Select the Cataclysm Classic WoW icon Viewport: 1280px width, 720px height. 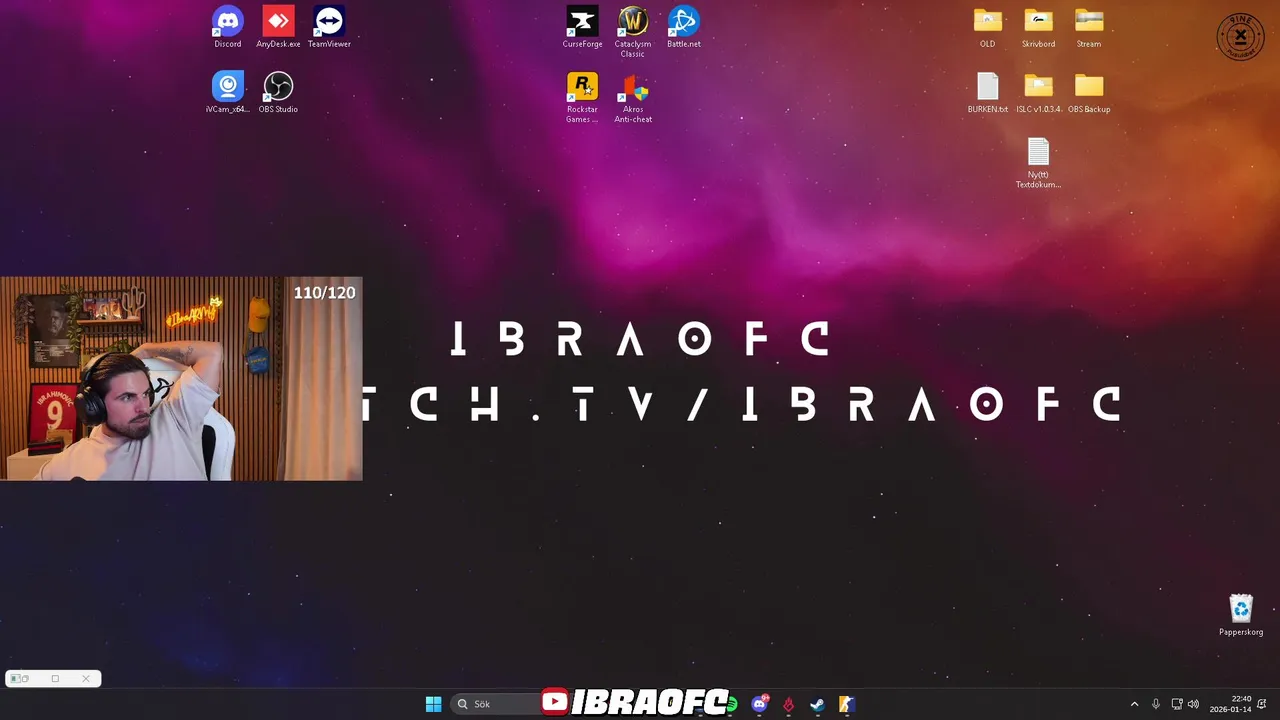(633, 32)
